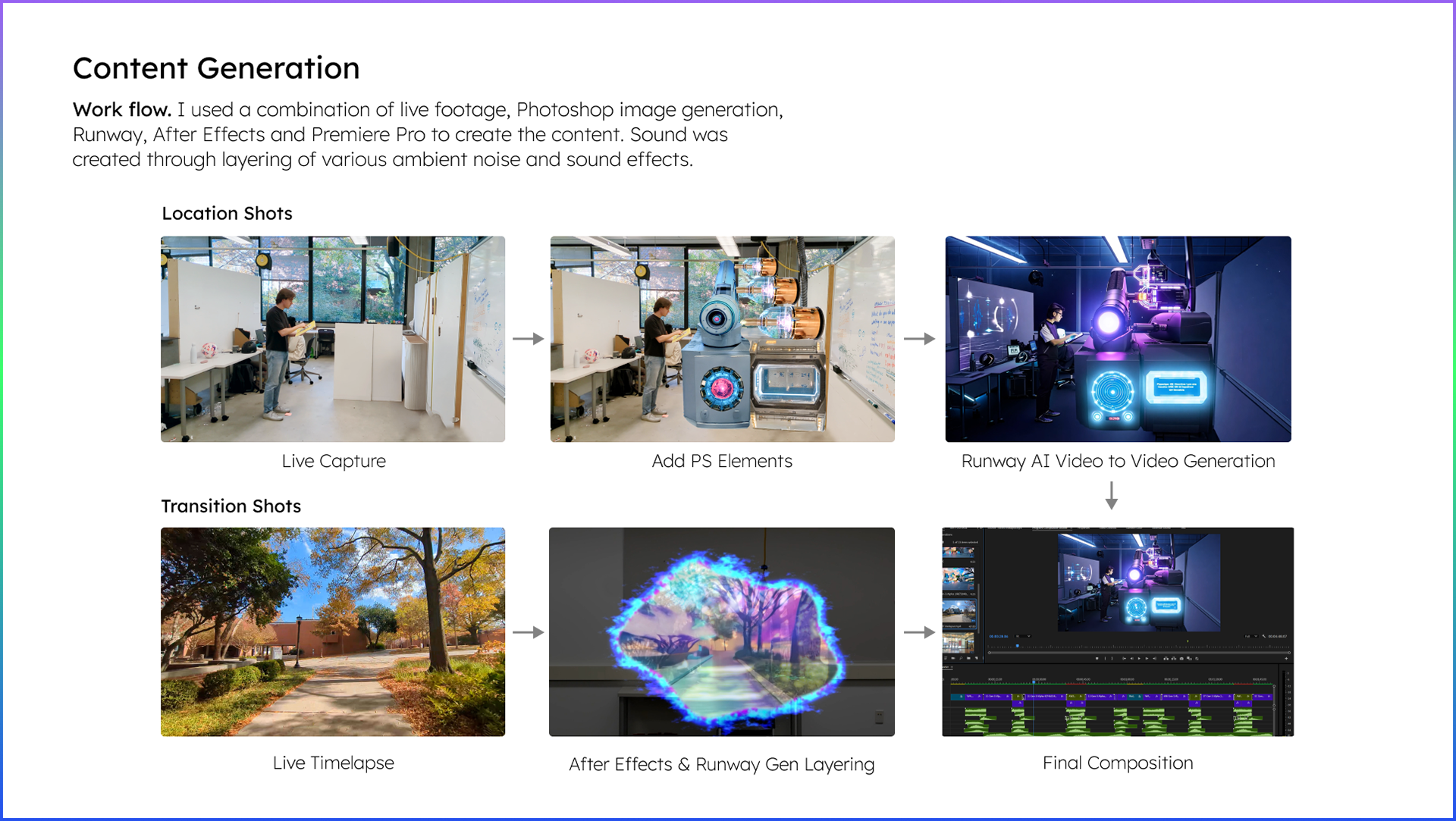Click the wrench settings icon in the program monitor

(1263, 636)
